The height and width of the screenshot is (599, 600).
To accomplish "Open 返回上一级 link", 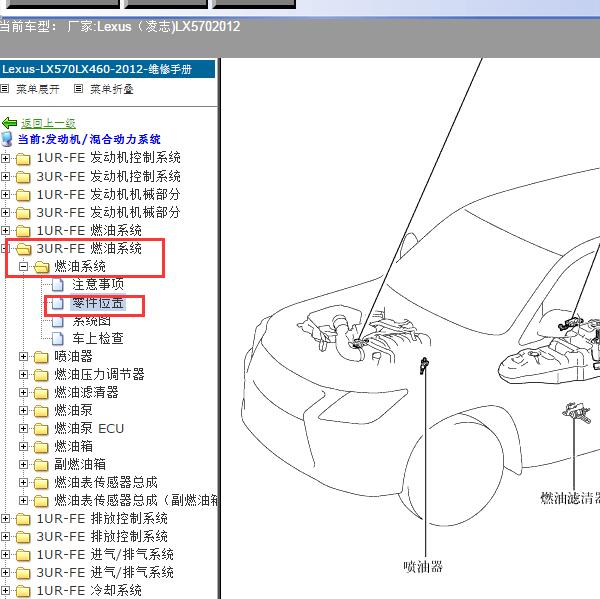I will [x=48, y=123].
